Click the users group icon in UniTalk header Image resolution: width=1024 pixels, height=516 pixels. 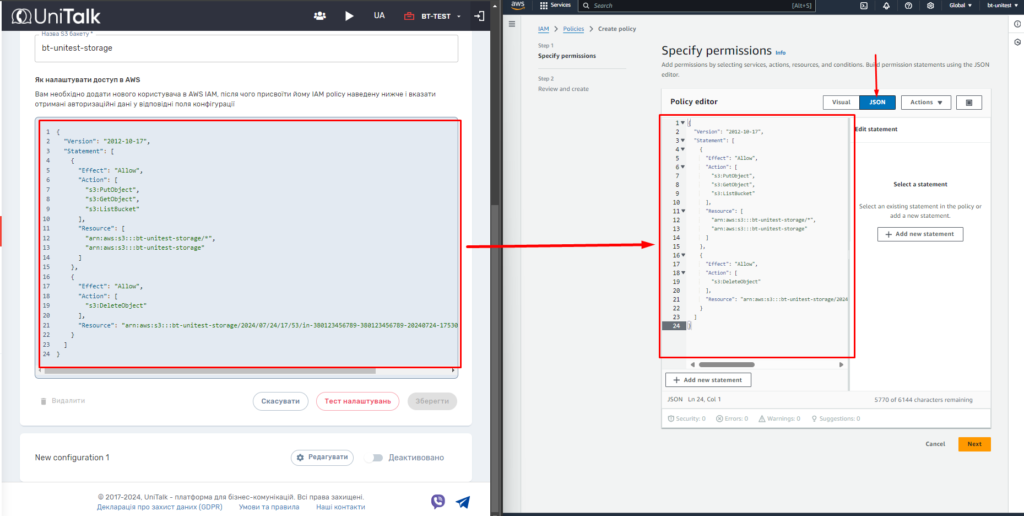tap(319, 16)
